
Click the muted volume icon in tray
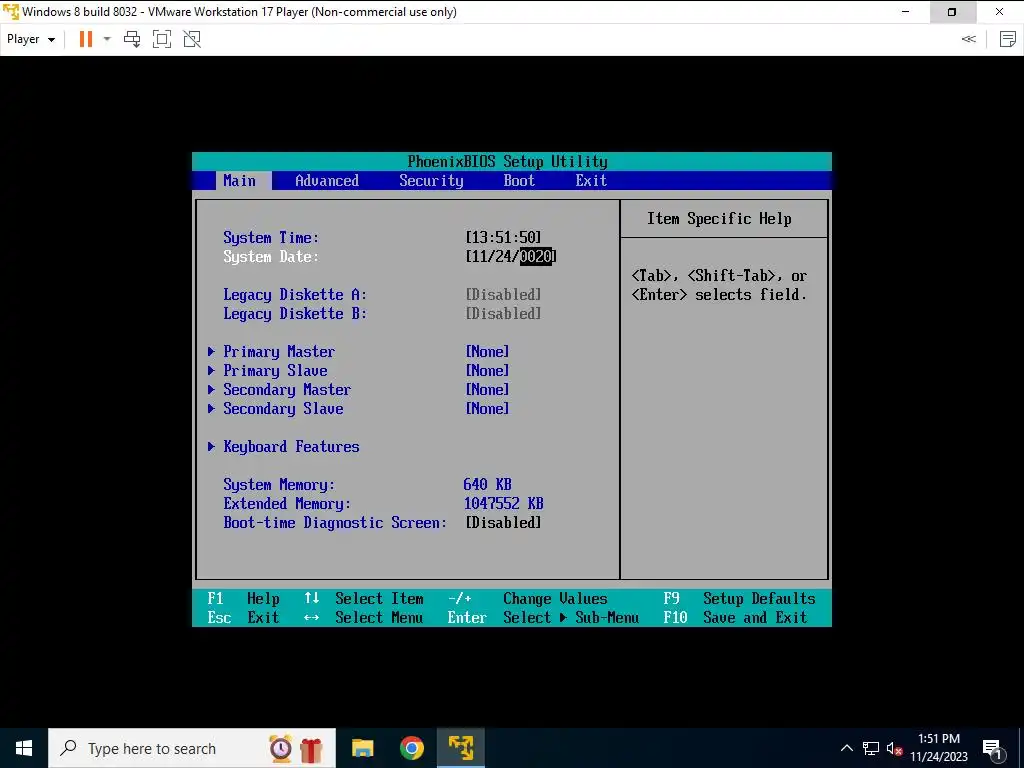[895, 748]
